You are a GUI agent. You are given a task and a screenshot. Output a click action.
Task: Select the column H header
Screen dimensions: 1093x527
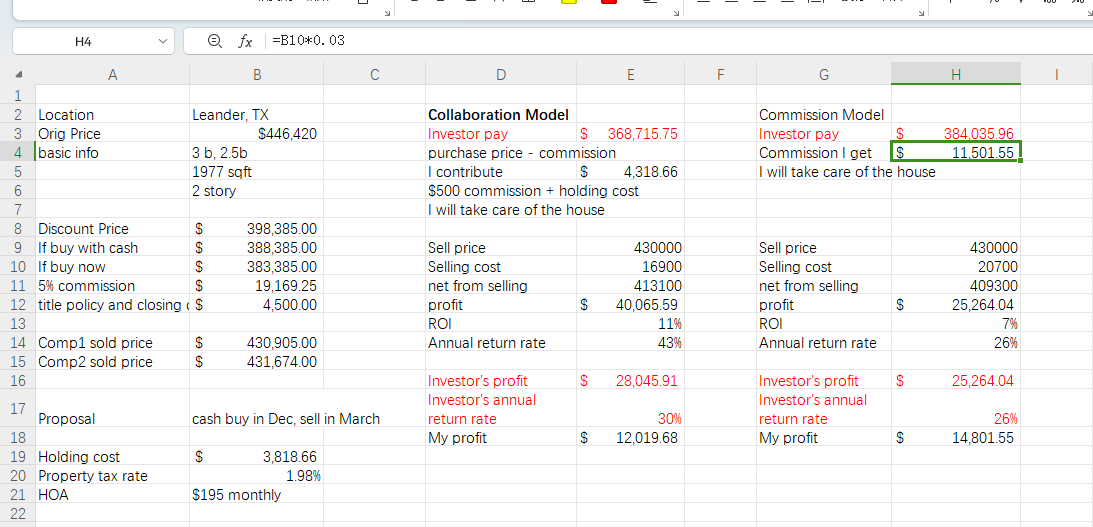coord(956,74)
